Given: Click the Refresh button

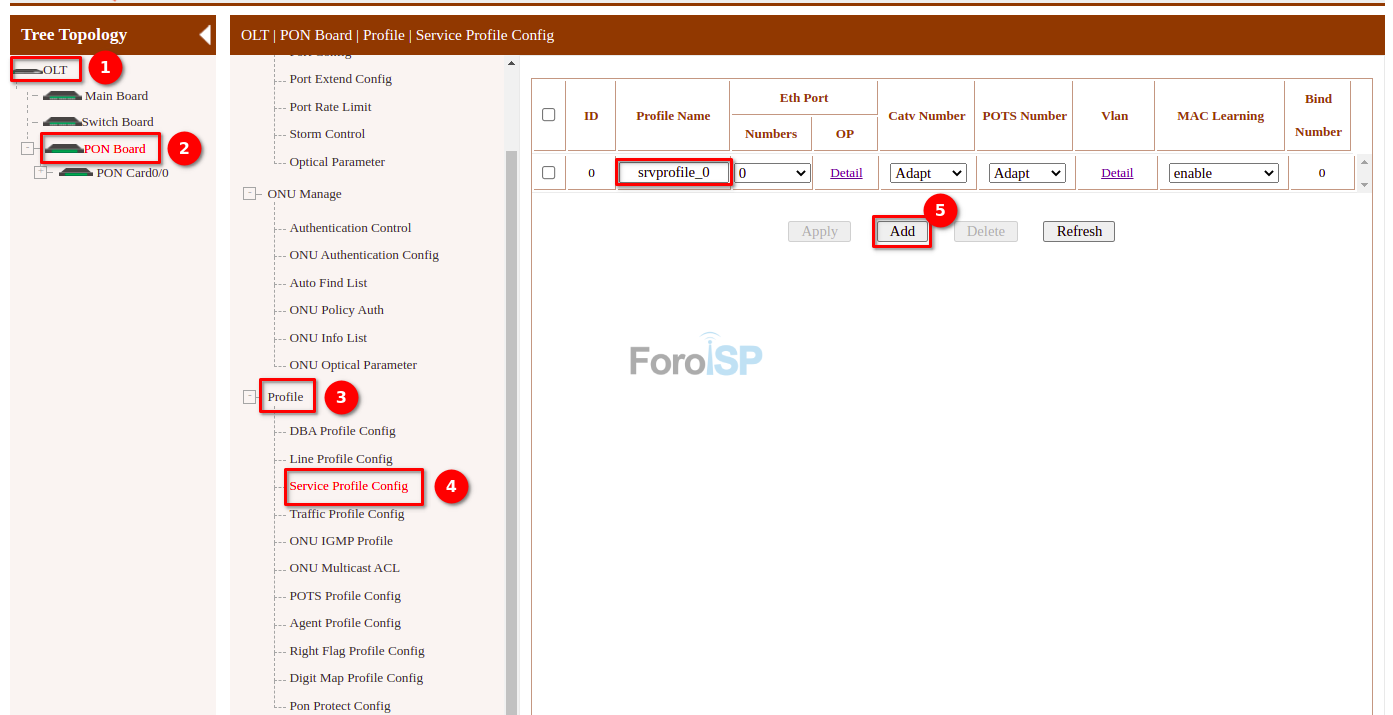Looking at the screenshot, I should click(1078, 232).
